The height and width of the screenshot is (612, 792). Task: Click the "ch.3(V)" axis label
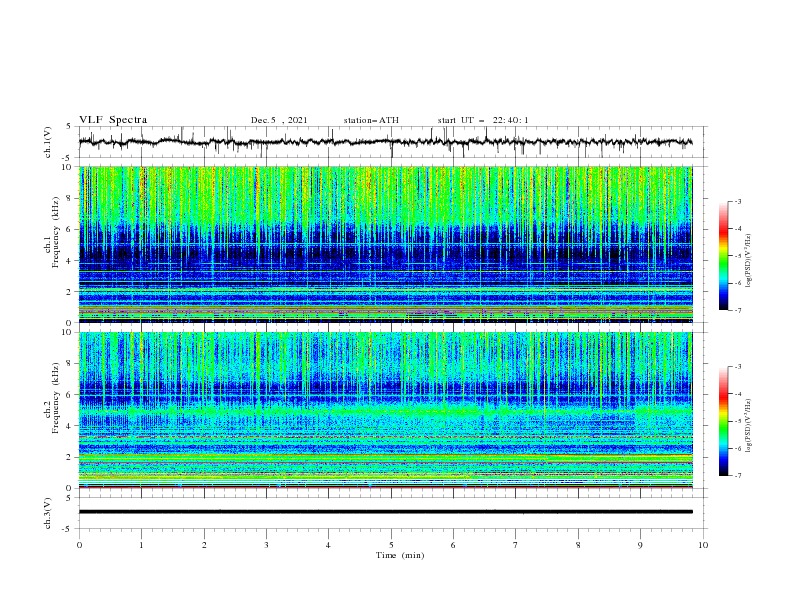[48, 514]
